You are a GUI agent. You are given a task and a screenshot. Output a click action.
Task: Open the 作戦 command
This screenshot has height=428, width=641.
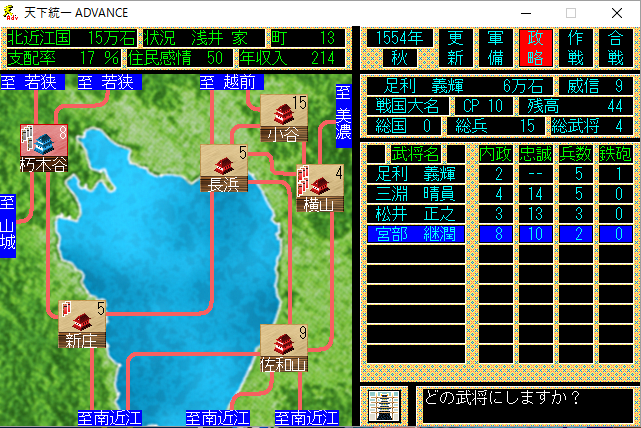point(575,48)
